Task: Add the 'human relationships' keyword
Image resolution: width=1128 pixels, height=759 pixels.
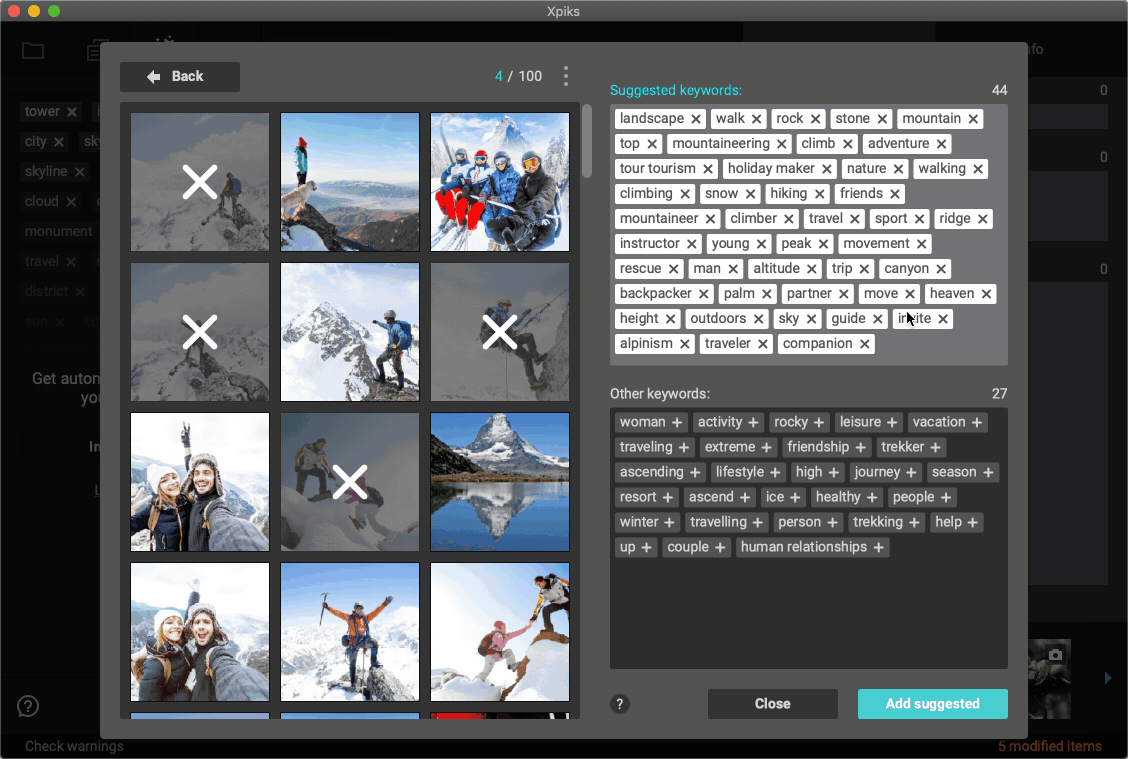Action: [878, 548]
